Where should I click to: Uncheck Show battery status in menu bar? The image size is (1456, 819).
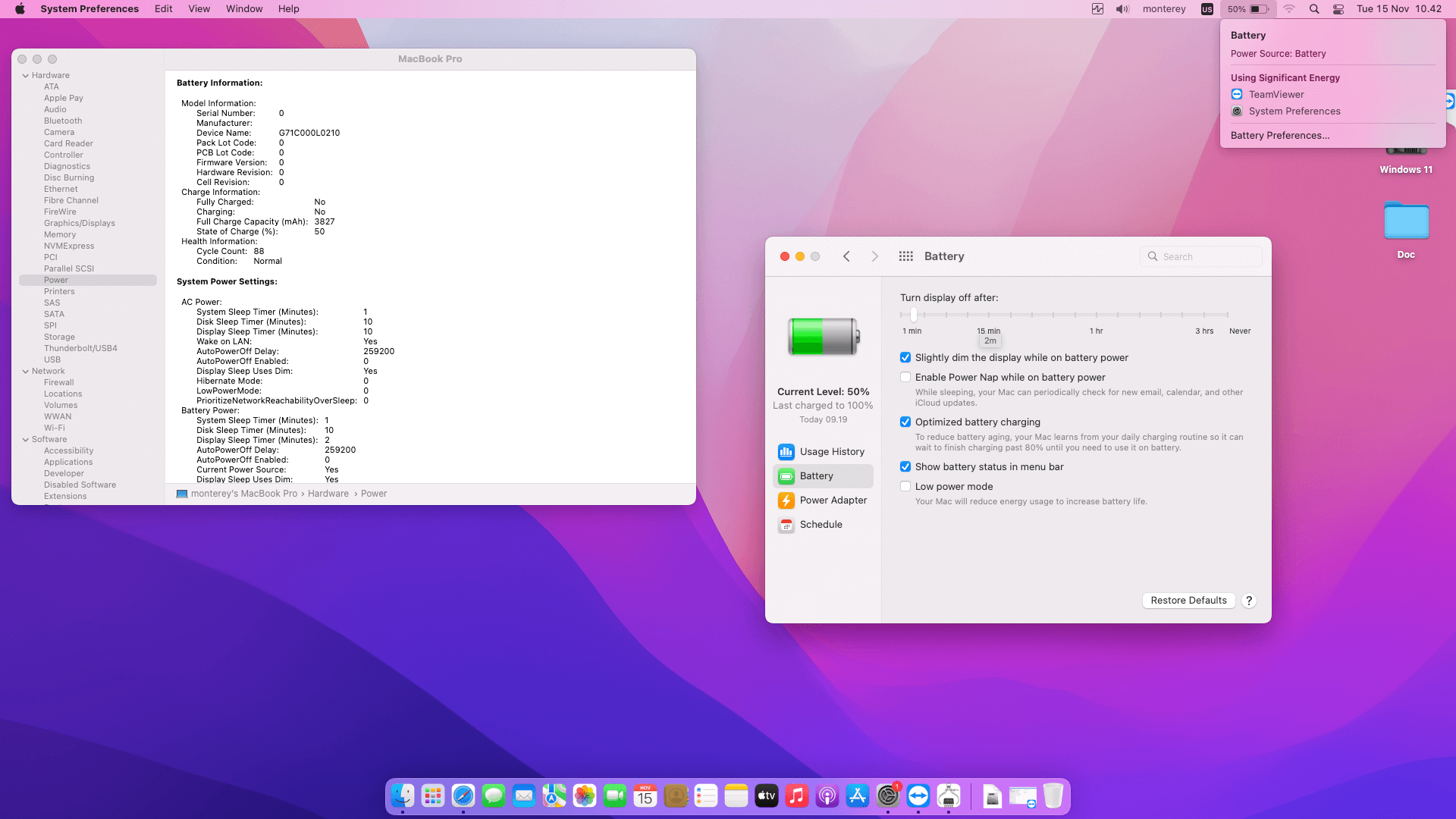click(905, 467)
